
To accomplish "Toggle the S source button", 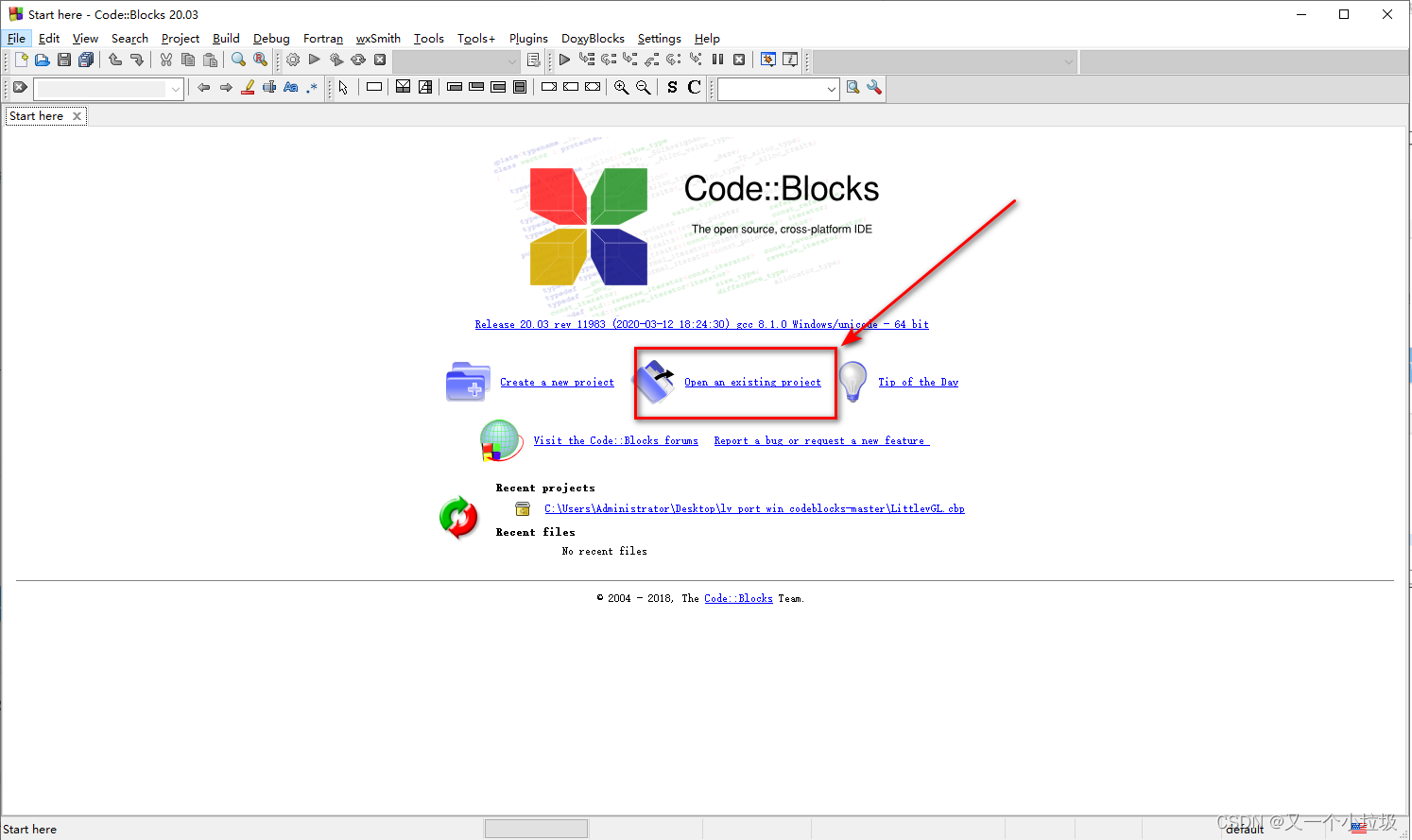I will point(672,88).
